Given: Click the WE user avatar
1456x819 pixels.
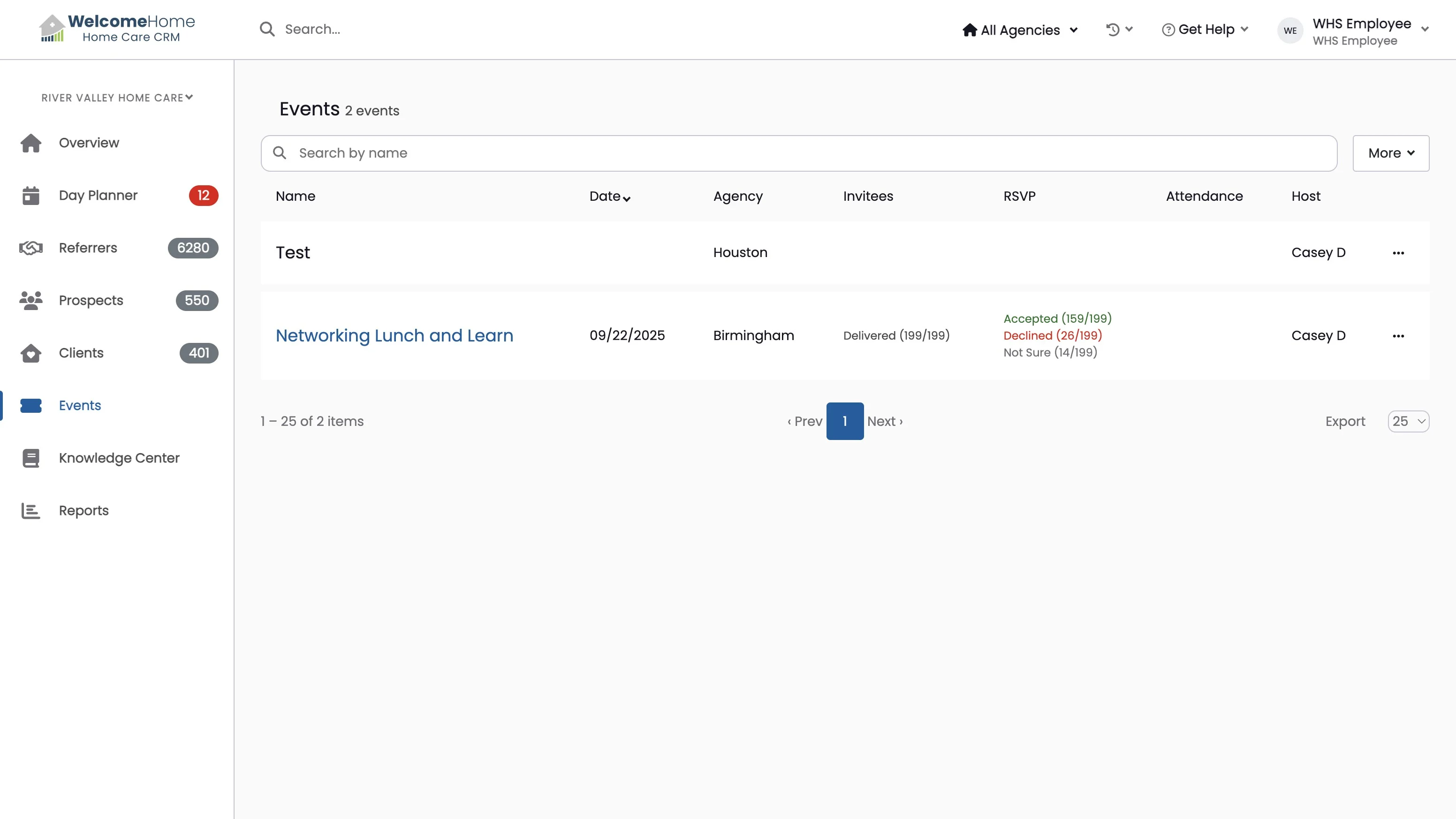Looking at the screenshot, I should 1290,30.
